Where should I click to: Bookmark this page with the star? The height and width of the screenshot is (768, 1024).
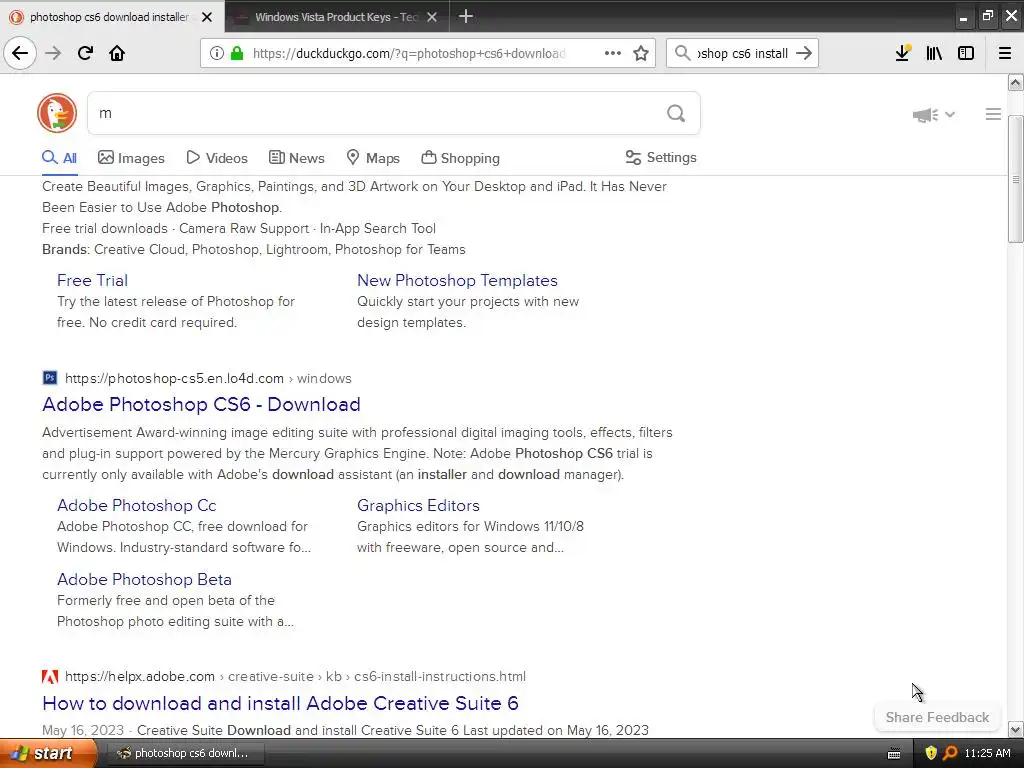[x=641, y=53]
